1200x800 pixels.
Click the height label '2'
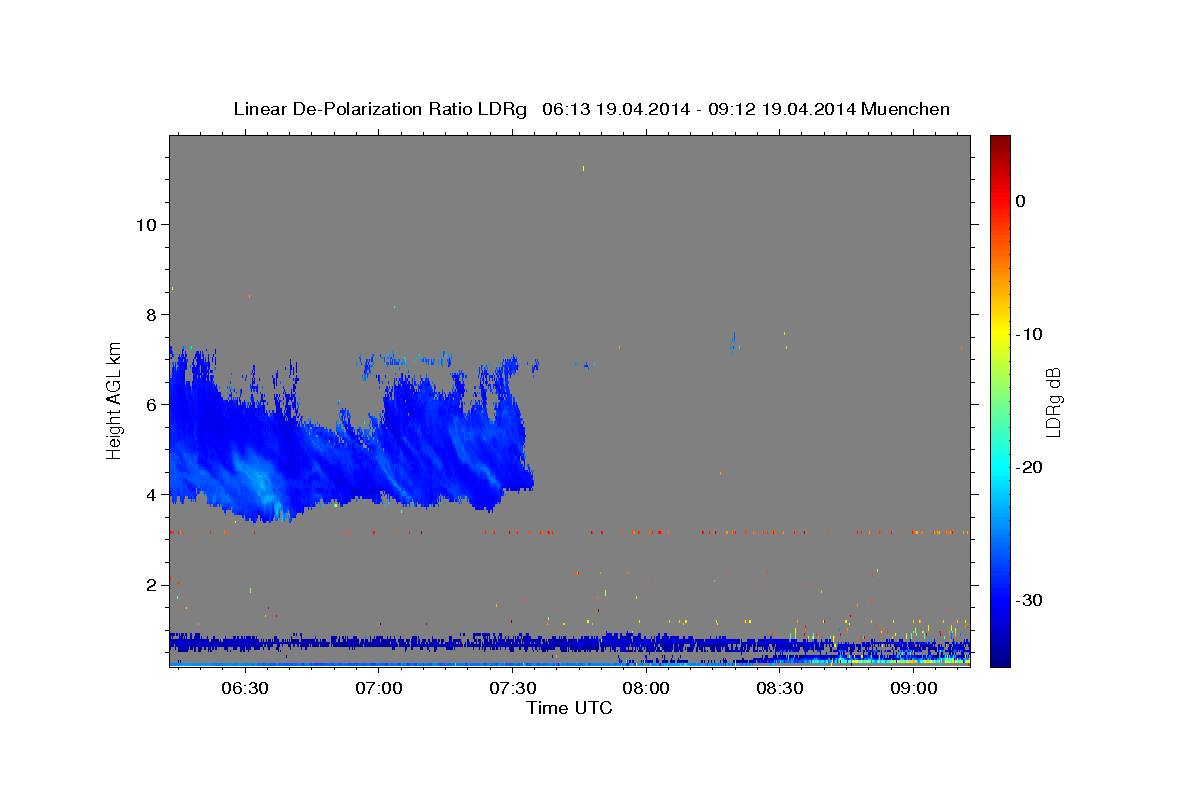(149, 584)
